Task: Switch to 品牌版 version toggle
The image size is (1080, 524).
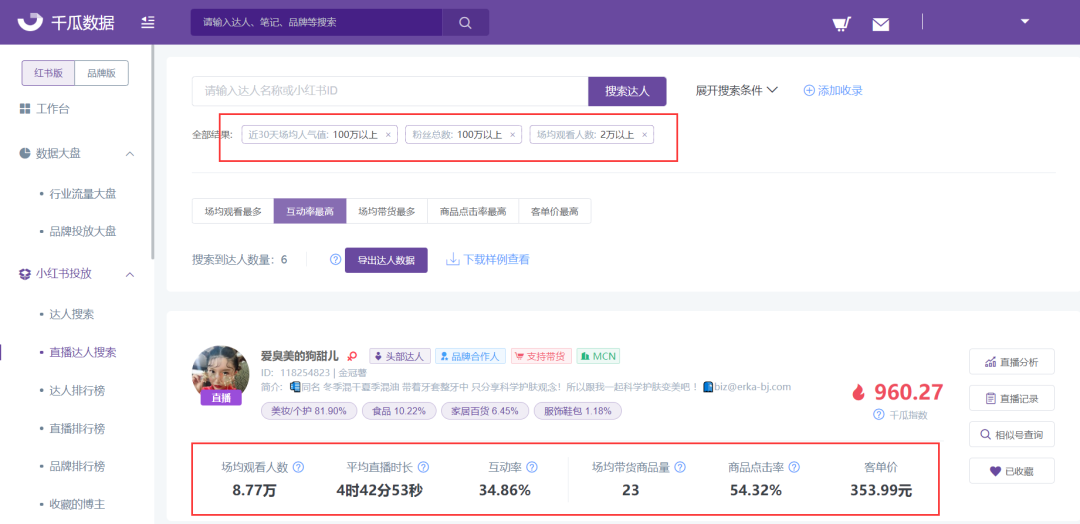Action: click(x=101, y=73)
